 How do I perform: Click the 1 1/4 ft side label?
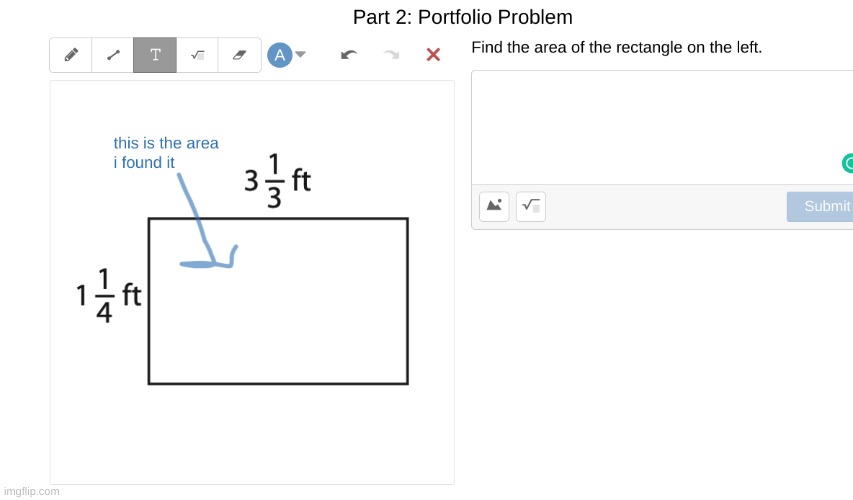(108, 296)
